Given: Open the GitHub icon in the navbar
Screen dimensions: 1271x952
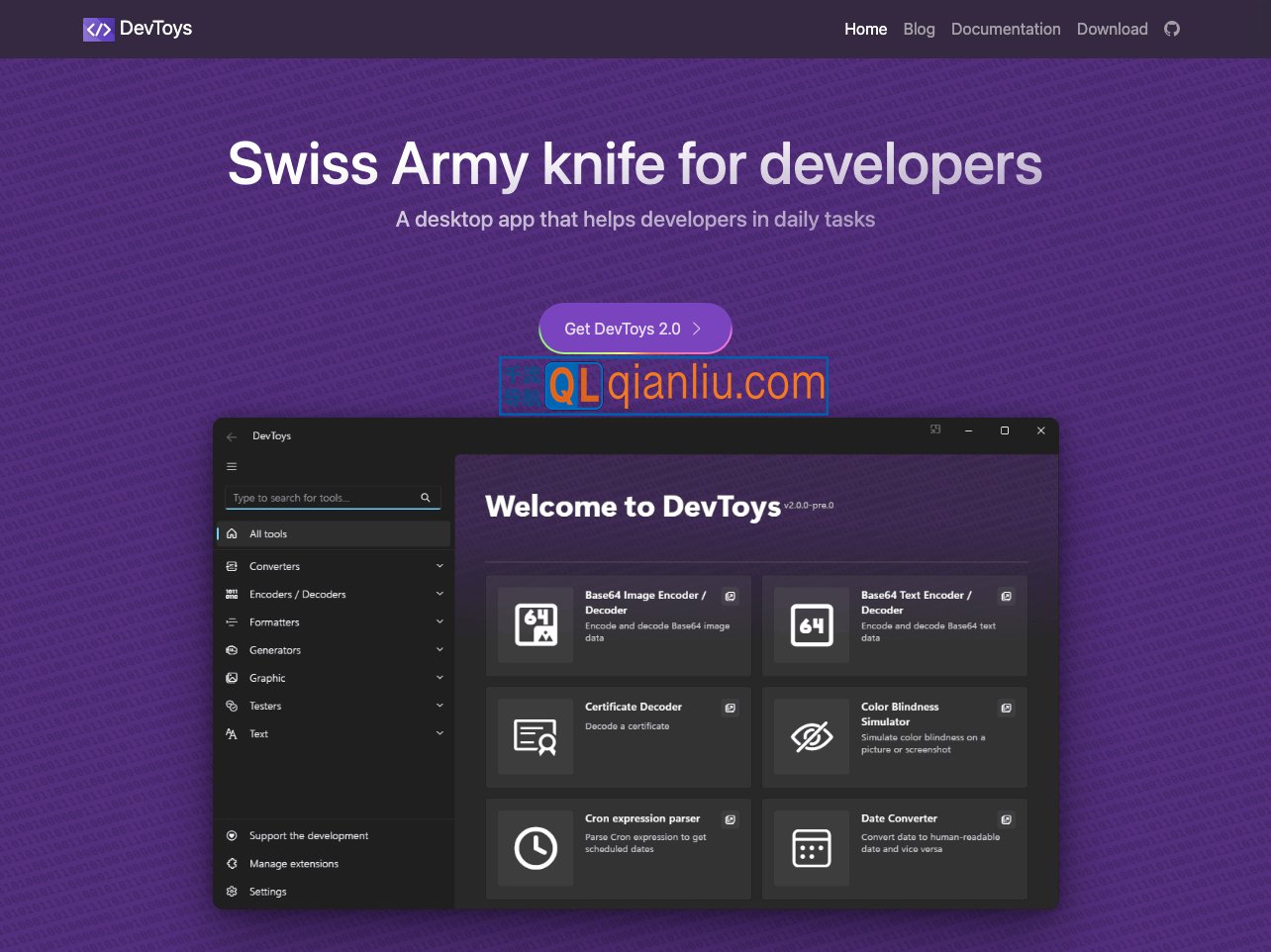Looking at the screenshot, I should click(1172, 29).
